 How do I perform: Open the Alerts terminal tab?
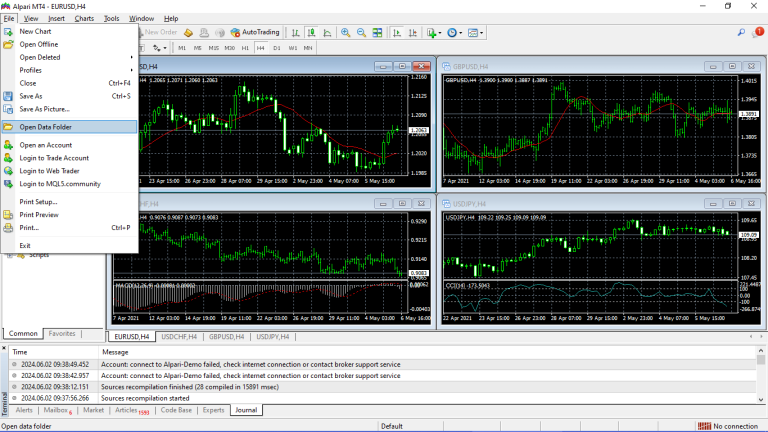point(24,410)
